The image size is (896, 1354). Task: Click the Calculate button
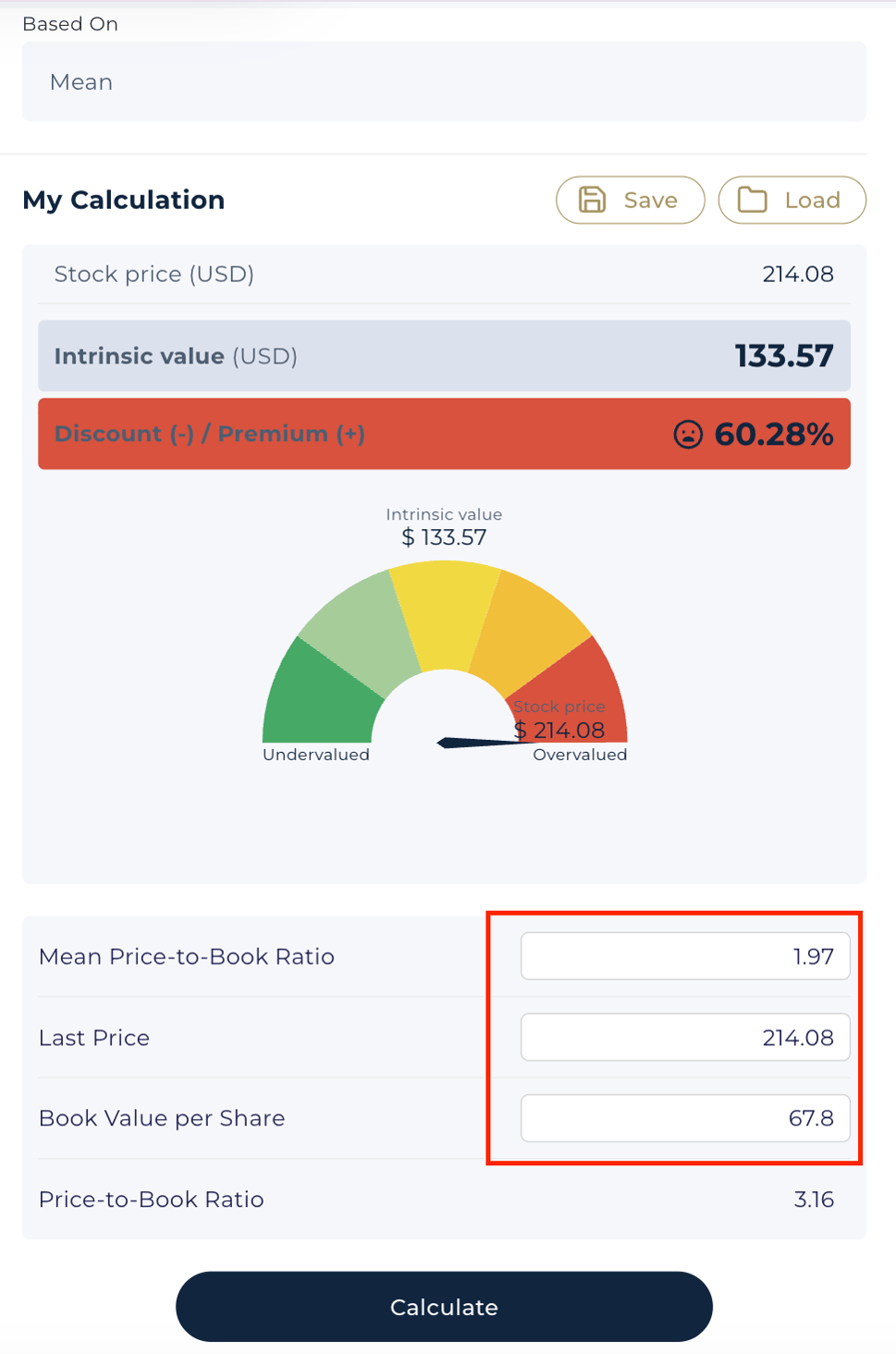(444, 1306)
